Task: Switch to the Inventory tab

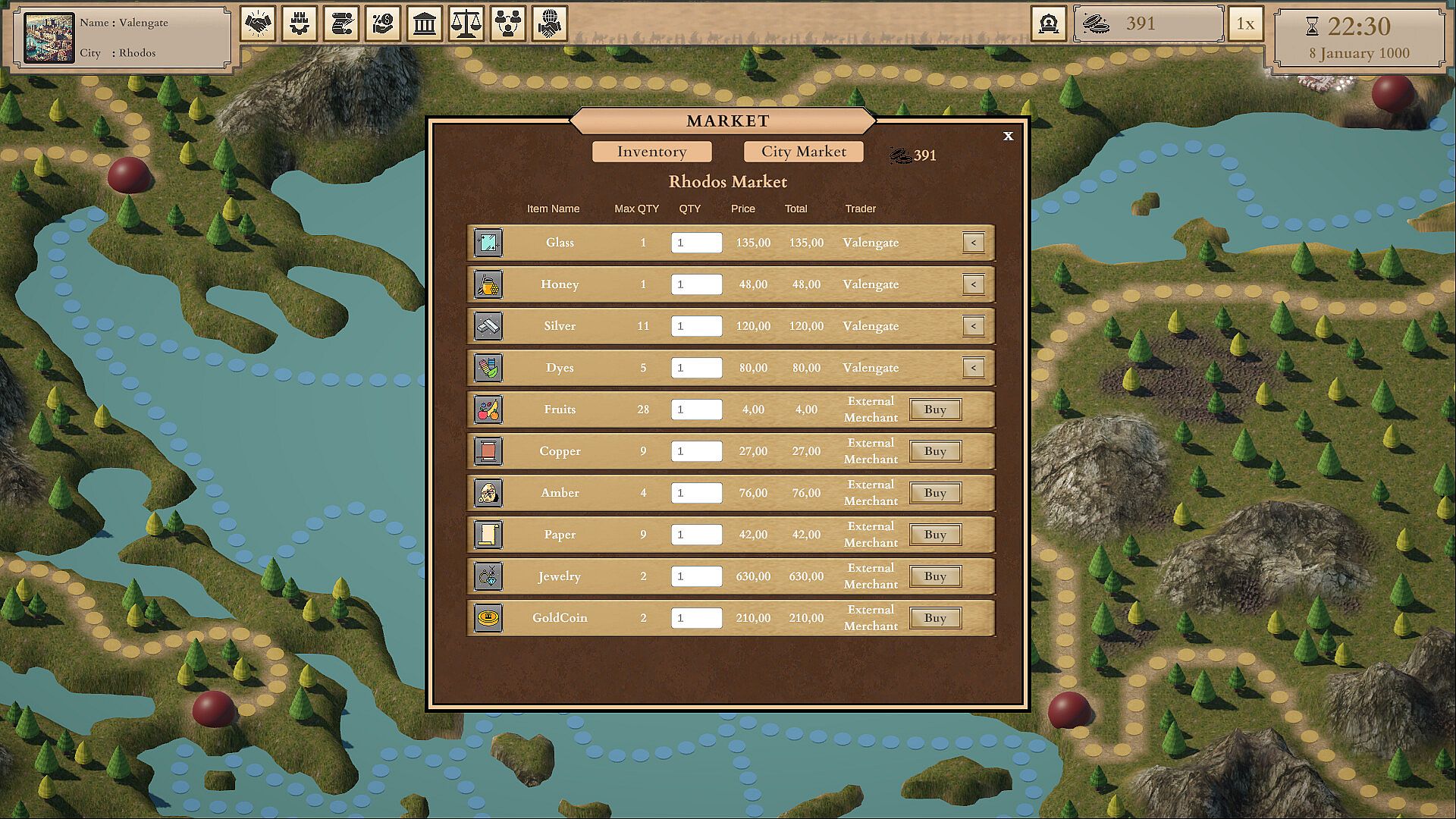Action: coord(651,152)
